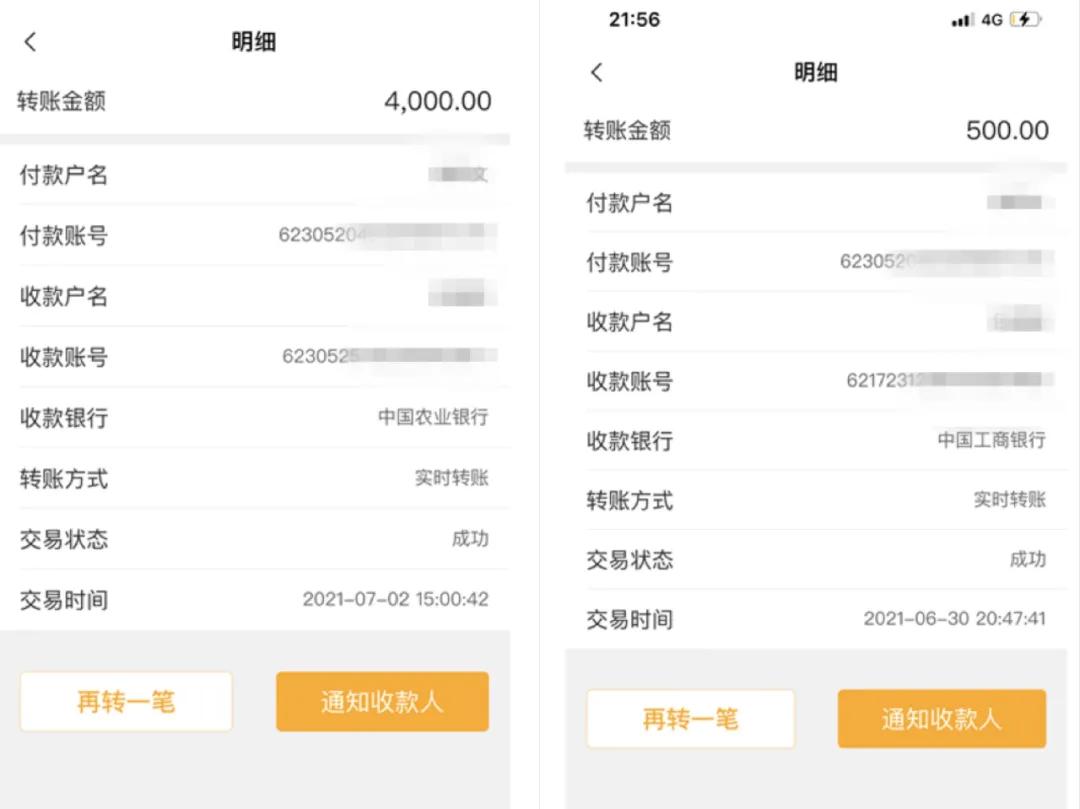Tap the back chevron on the right screen
The width and height of the screenshot is (1080, 809).
click(596, 72)
